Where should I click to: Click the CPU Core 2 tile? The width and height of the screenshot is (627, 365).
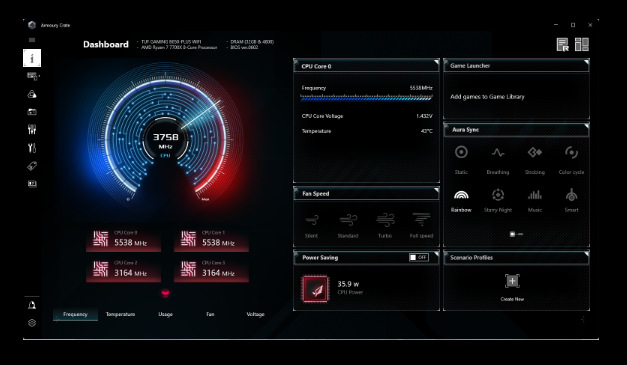[x=124, y=270]
